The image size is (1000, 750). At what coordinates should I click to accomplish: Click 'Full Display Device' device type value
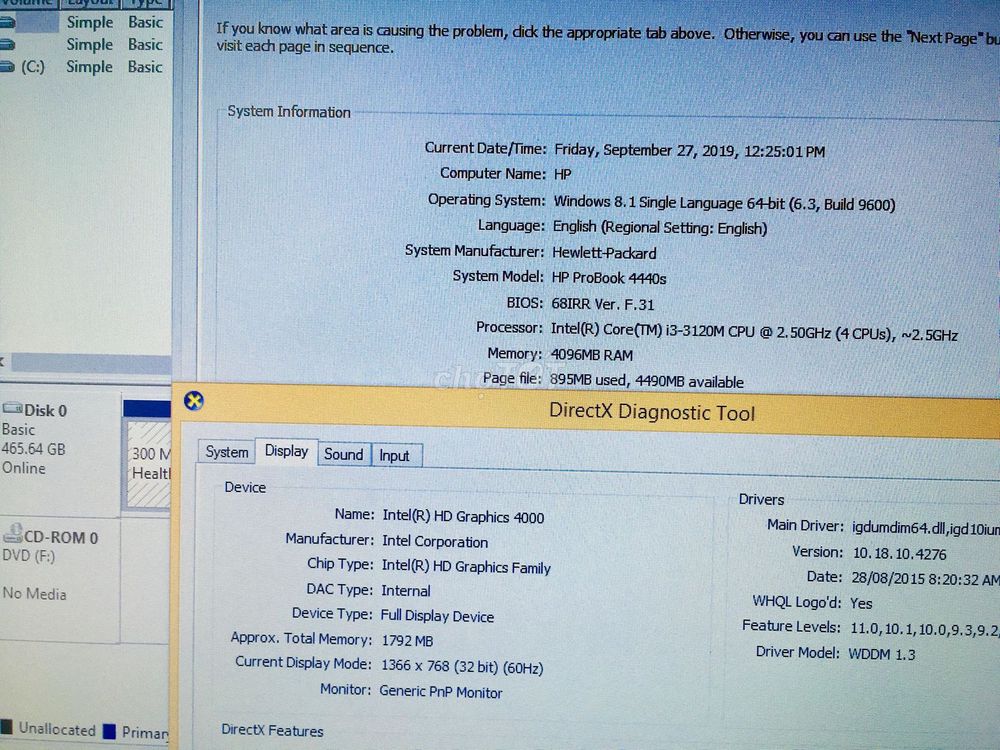click(x=438, y=615)
